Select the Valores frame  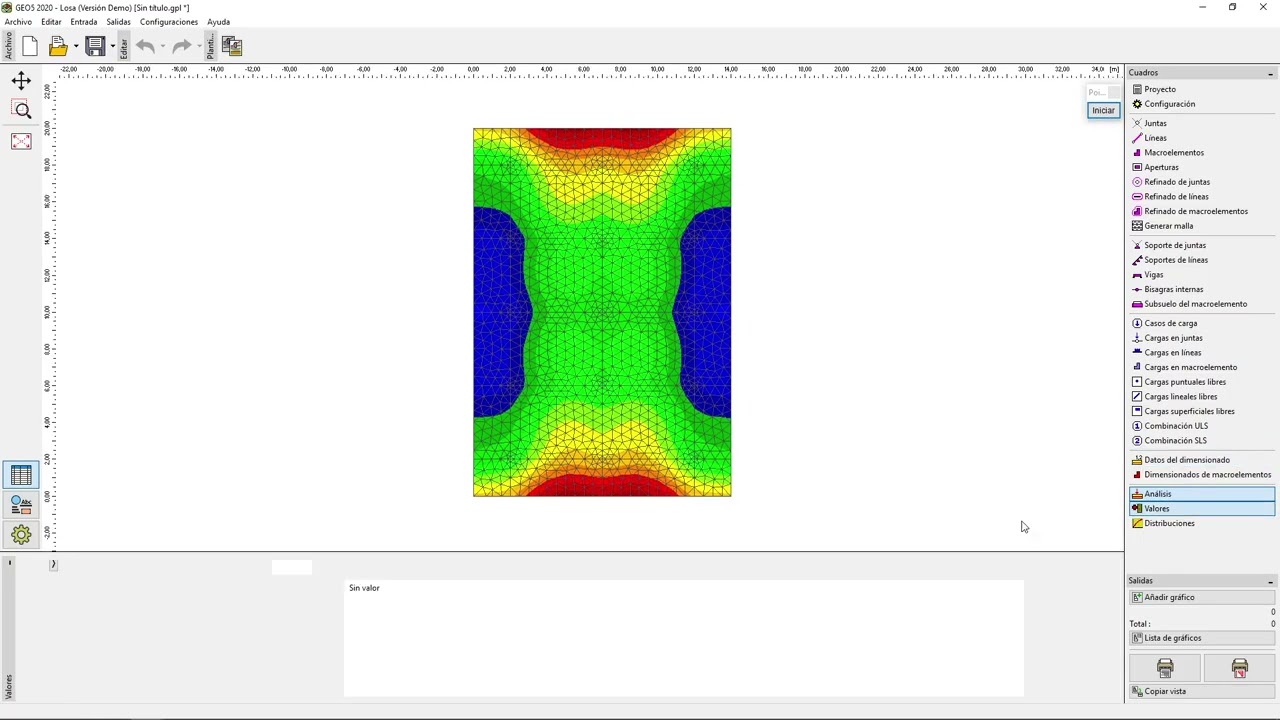pos(1202,508)
